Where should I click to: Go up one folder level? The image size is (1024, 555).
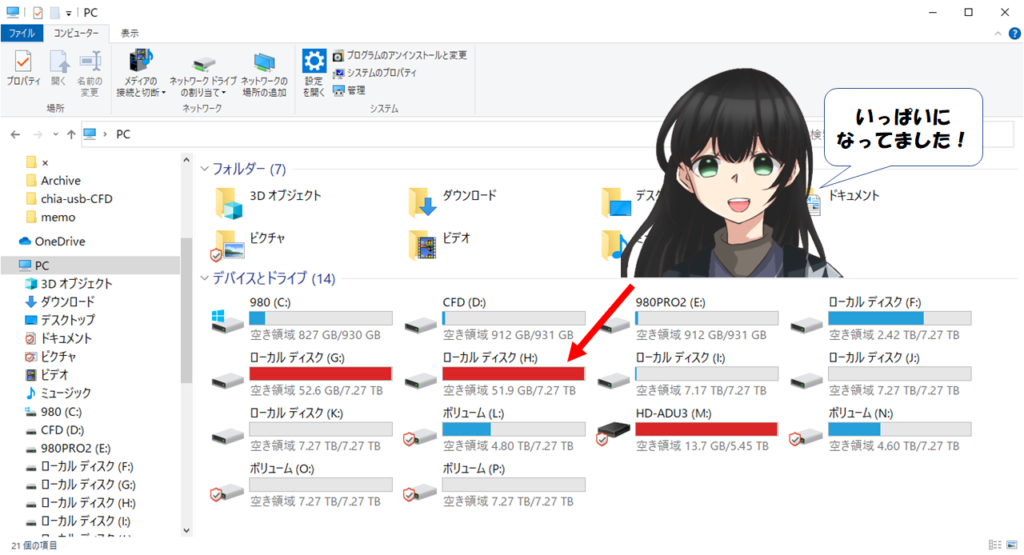click(x=71, y=135)
